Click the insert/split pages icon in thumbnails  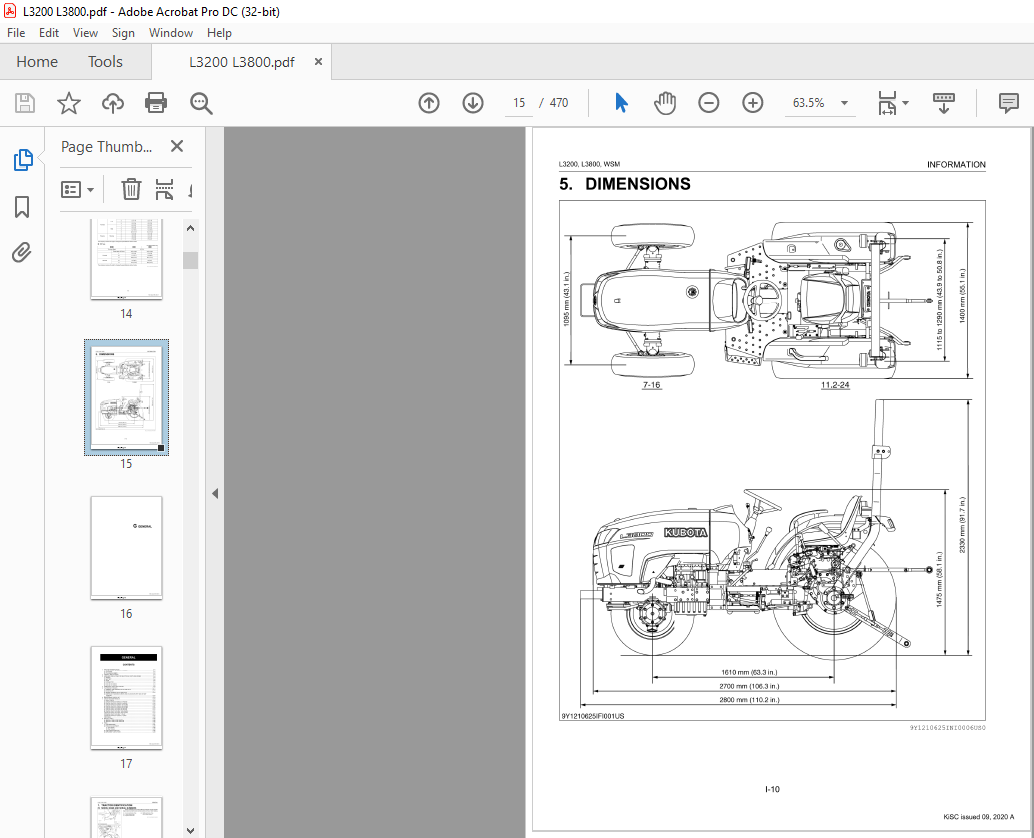pos(164,189)
